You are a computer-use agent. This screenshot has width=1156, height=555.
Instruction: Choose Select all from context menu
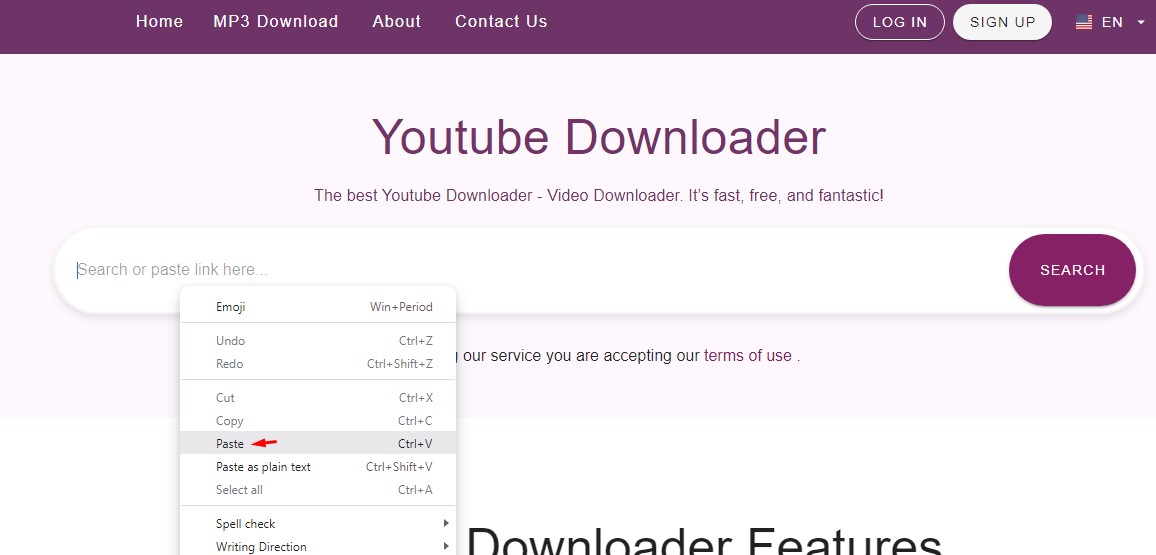(239, 490)
